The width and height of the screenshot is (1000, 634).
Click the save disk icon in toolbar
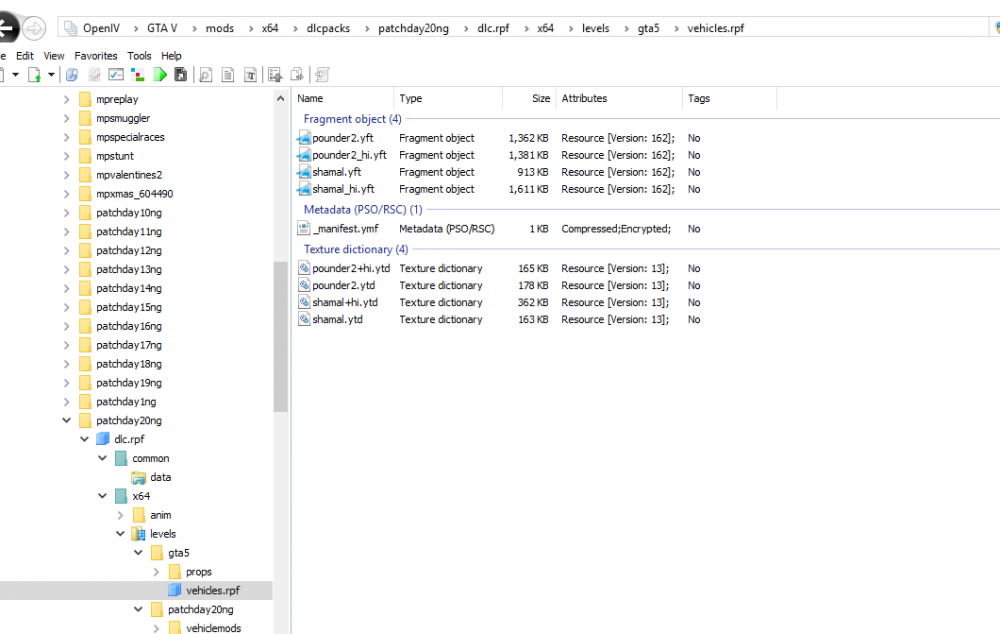click(x=181, y=75)
